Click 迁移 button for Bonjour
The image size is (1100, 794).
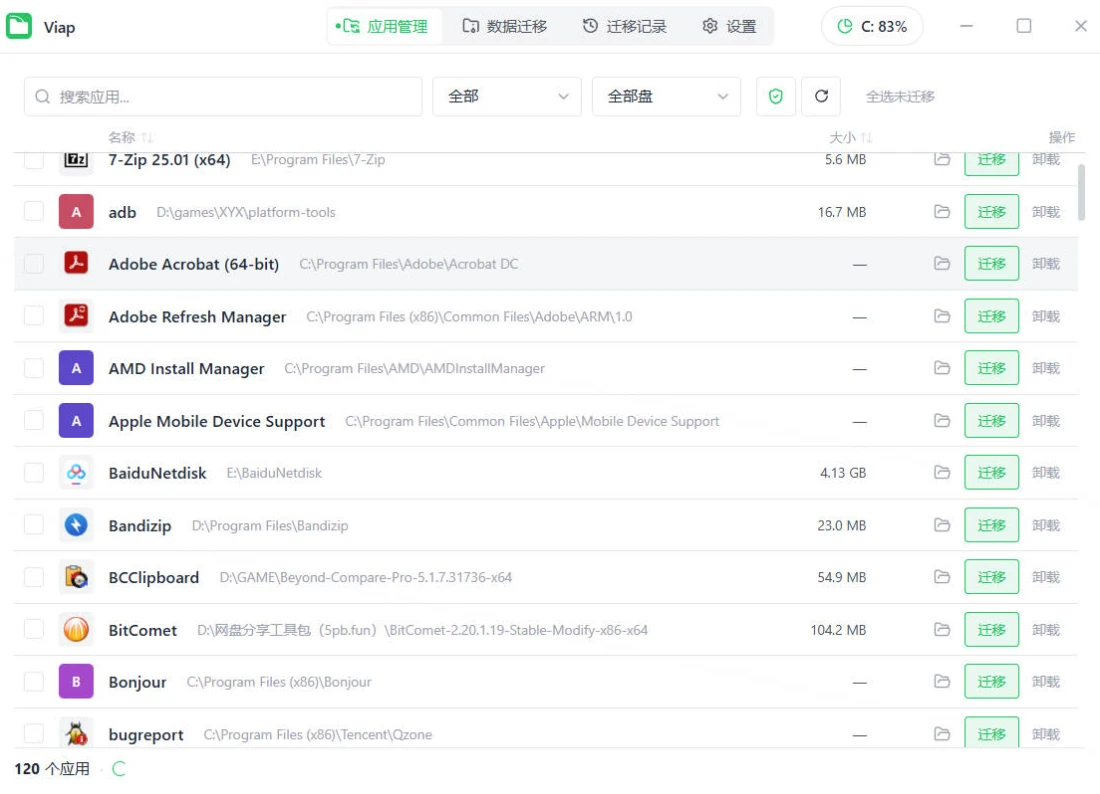coord(991,681)
